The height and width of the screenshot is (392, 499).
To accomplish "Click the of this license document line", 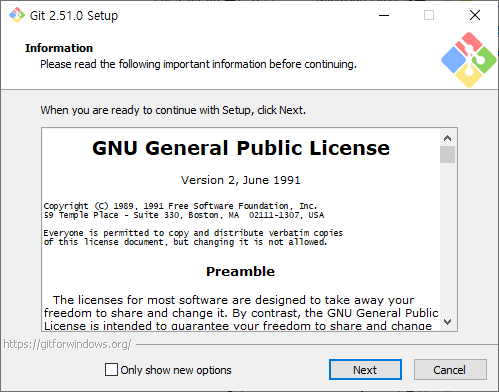I will pos(185,242).
